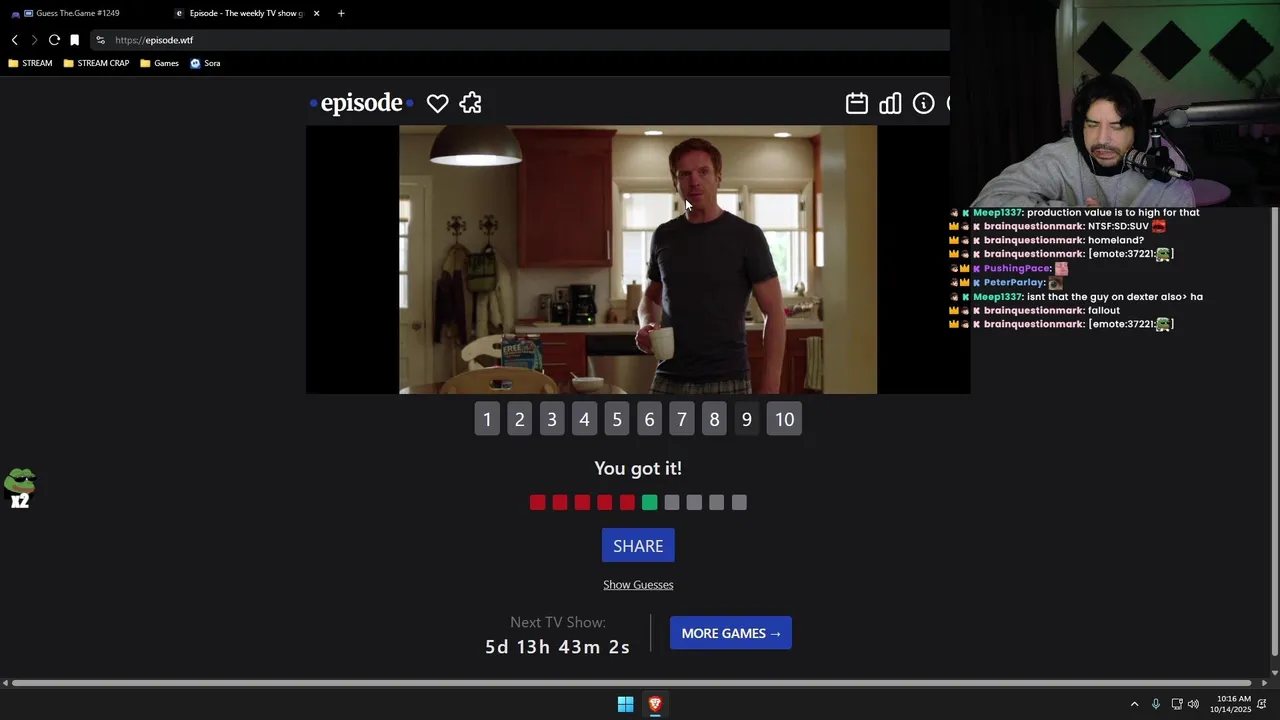Open the STREAM CRAP bookmarks folder
Screen dimensions: 1280x720
tap(96, 63)
